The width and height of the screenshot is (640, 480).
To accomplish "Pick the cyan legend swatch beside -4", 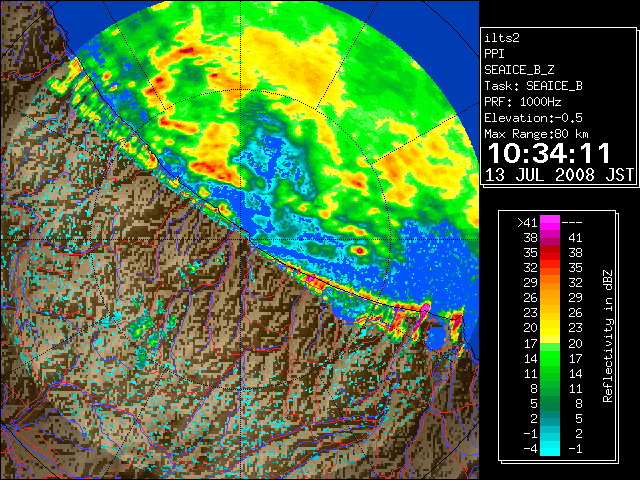I will click(x=550, y=448).
